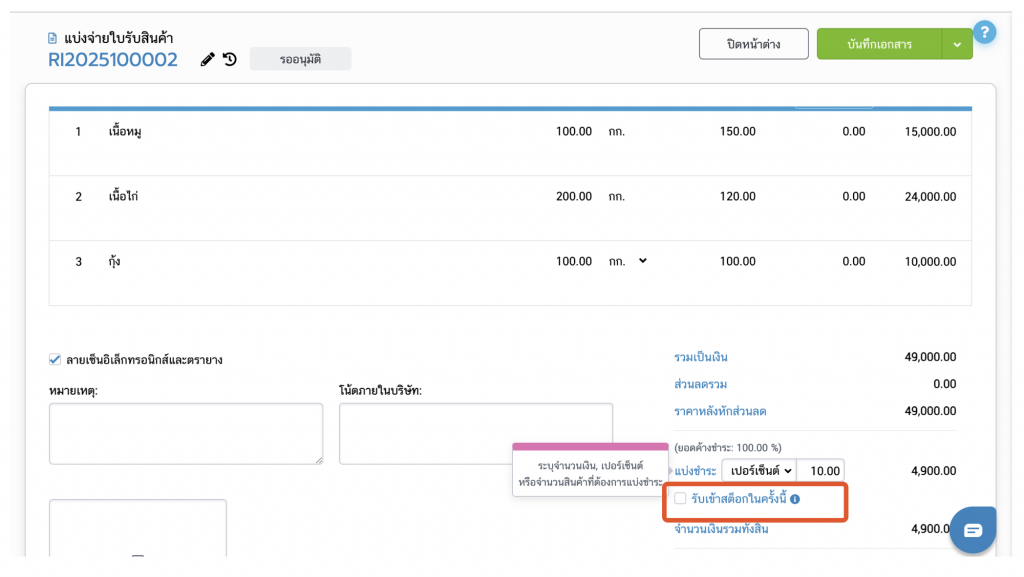Open the กก. unit dropdown for กุ้ง
Viewport: 1024px width, 577px height.
click(x=628, y=261)
